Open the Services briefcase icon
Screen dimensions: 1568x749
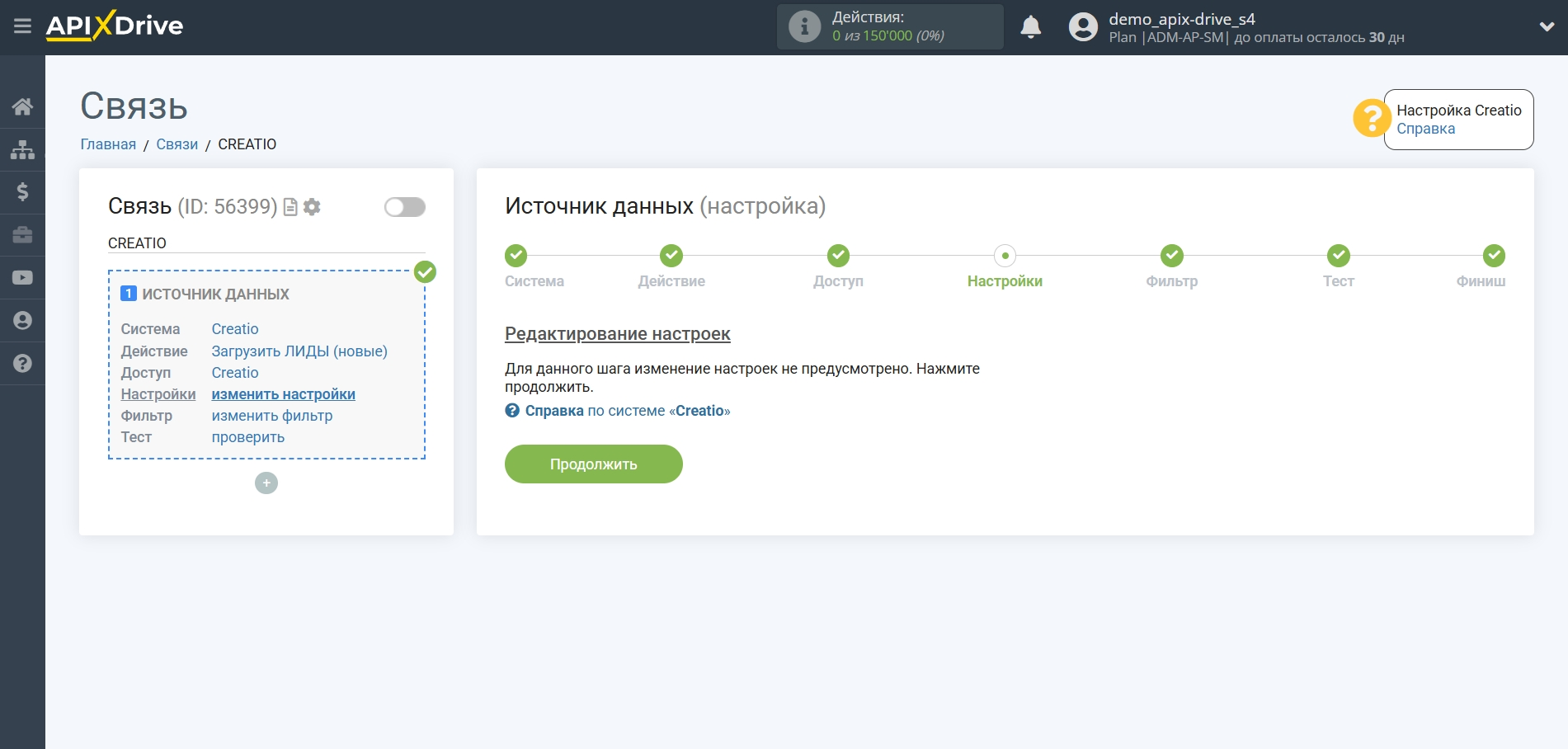[22, 235]
